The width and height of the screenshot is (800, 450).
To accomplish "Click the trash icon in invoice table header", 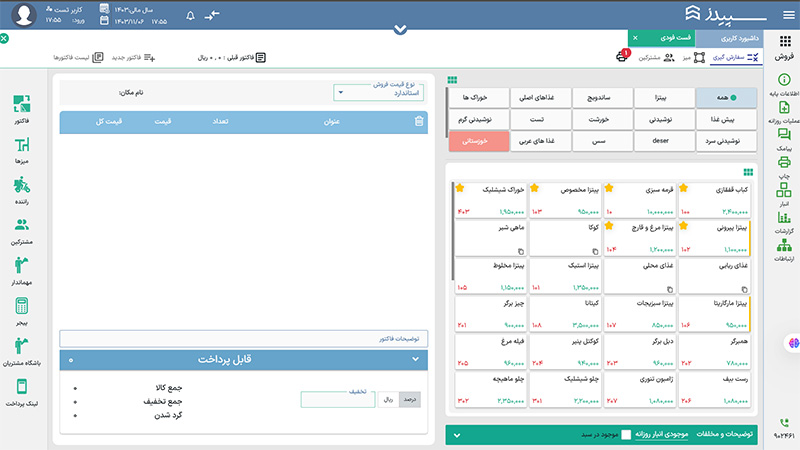I will tap(419, 121).
